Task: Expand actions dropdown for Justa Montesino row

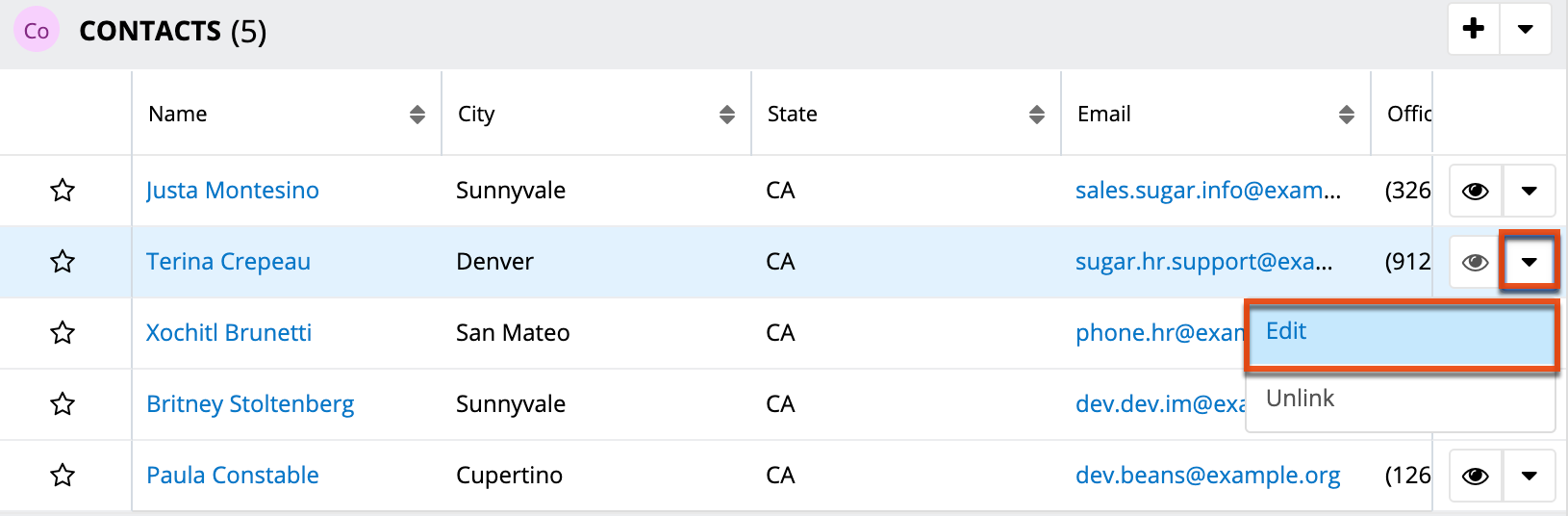Action: click(x=1529, y=191)
